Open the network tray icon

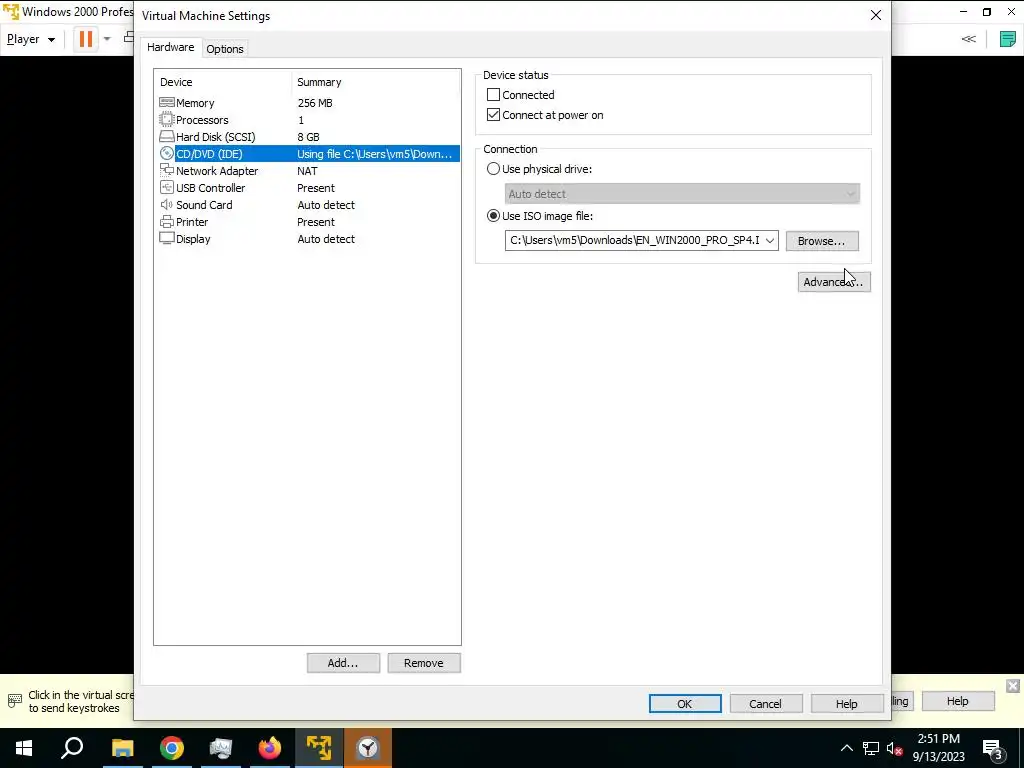[x=871, y=748]
